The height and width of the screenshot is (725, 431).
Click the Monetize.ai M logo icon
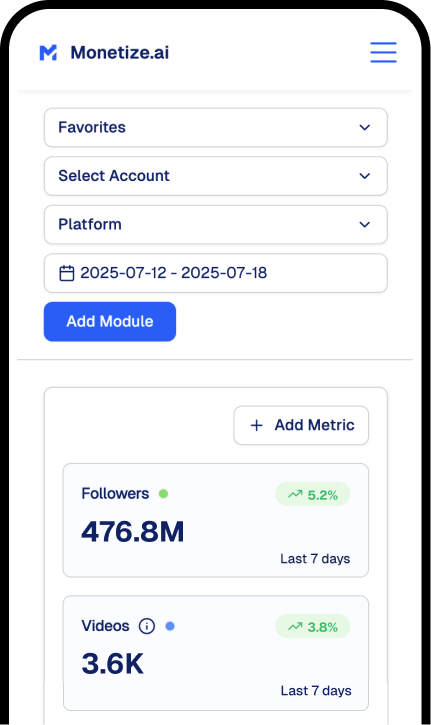tap(48, 53)
